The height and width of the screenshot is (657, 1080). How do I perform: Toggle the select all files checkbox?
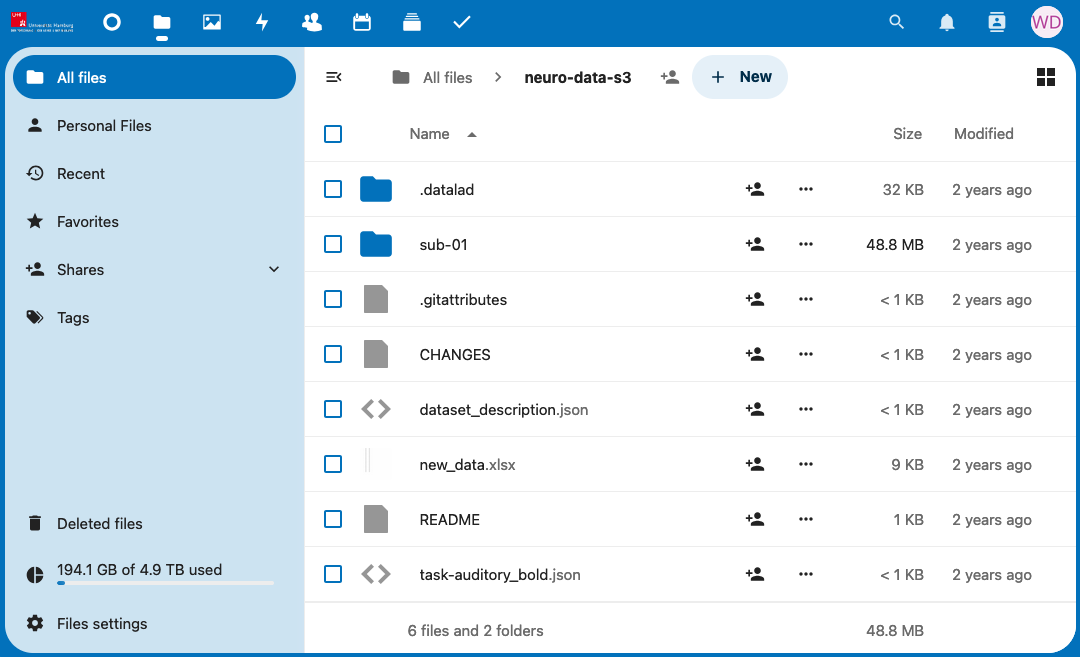(333, 134)
